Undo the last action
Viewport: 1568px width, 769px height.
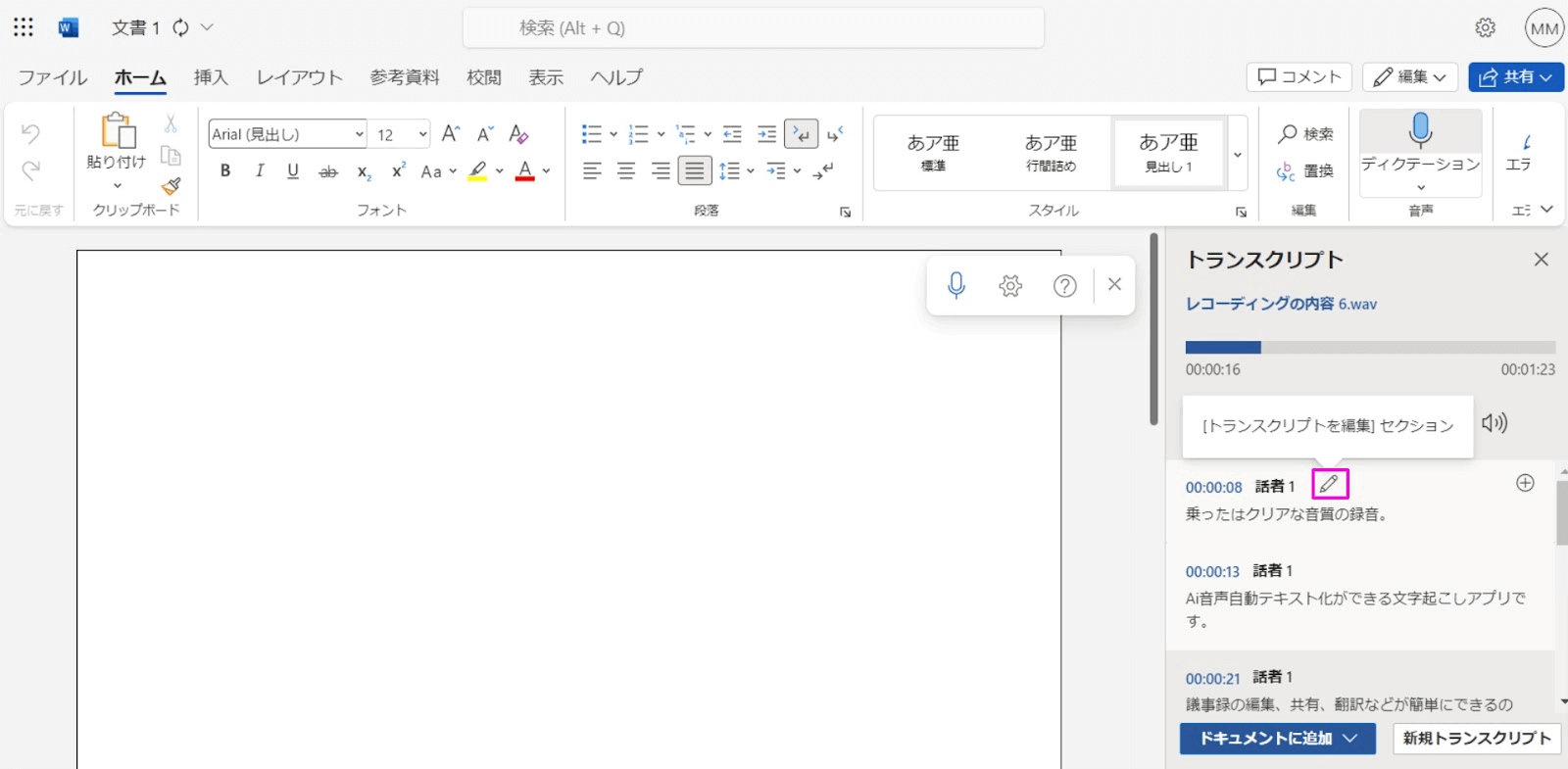point(31,133)
